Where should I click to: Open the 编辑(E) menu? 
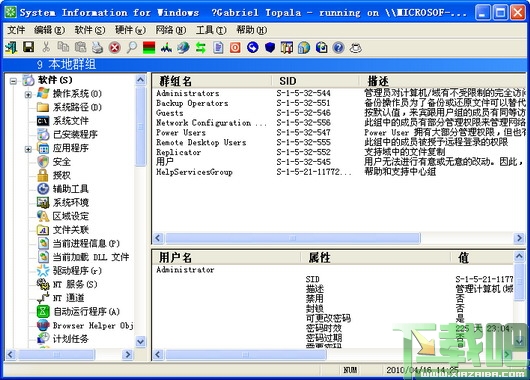pyautogui.click(x=49, y=30)
